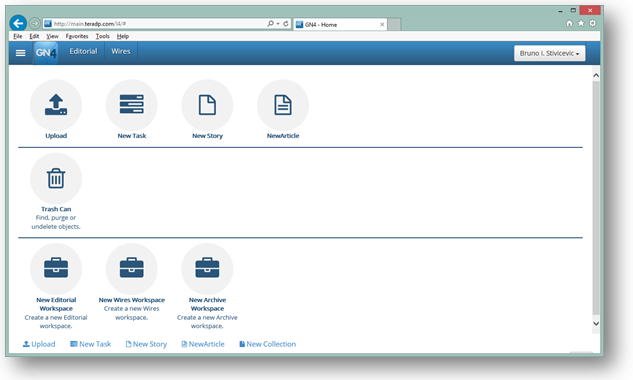Click New Editorial Workspace briefcase icon
633x380 pixels.
[x=56, y=269]
